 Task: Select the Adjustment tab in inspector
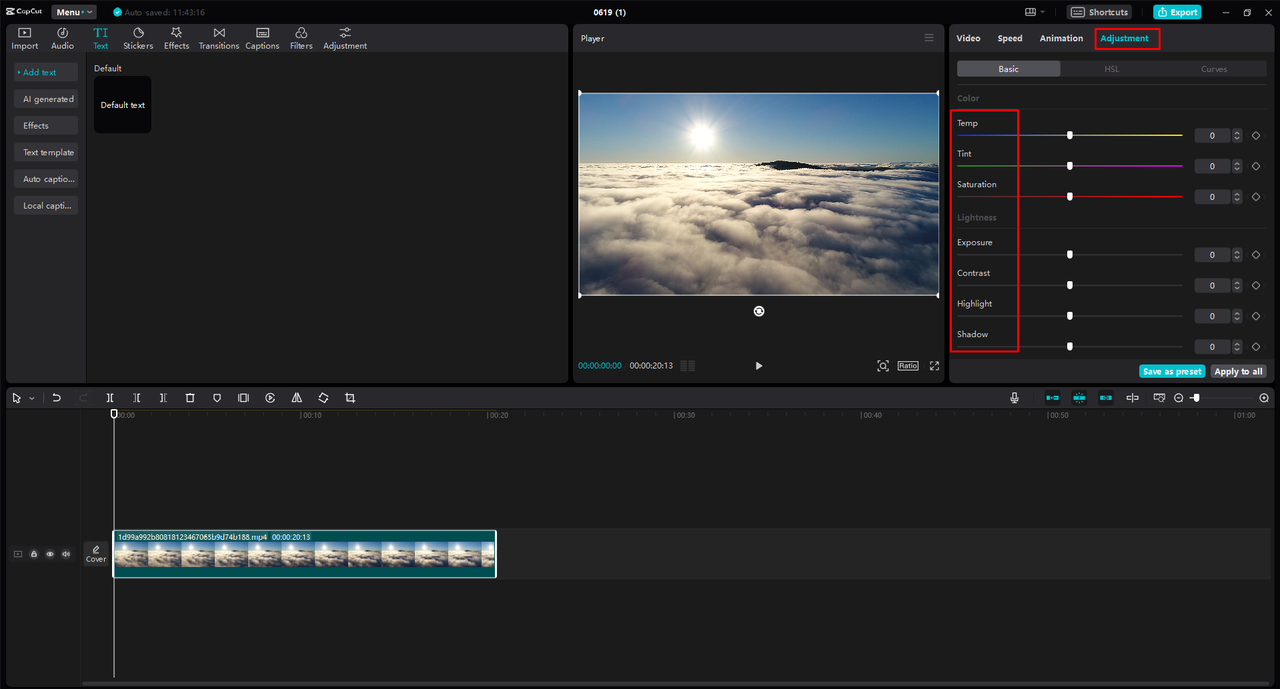pyautogui.click(x=1125, y=38)
